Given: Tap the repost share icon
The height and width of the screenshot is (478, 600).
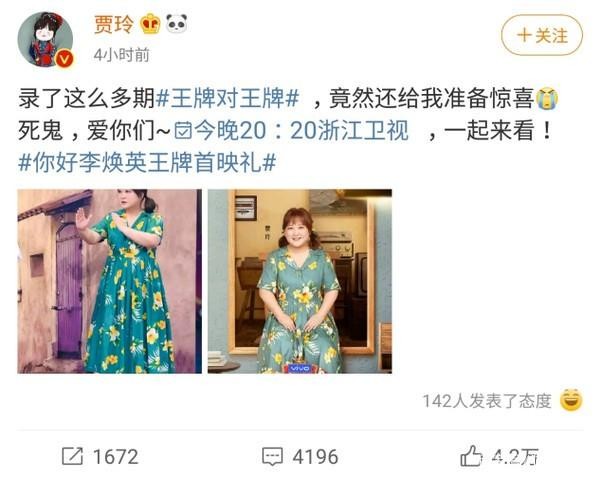Looking at the screenshot, I should [72, 457].
